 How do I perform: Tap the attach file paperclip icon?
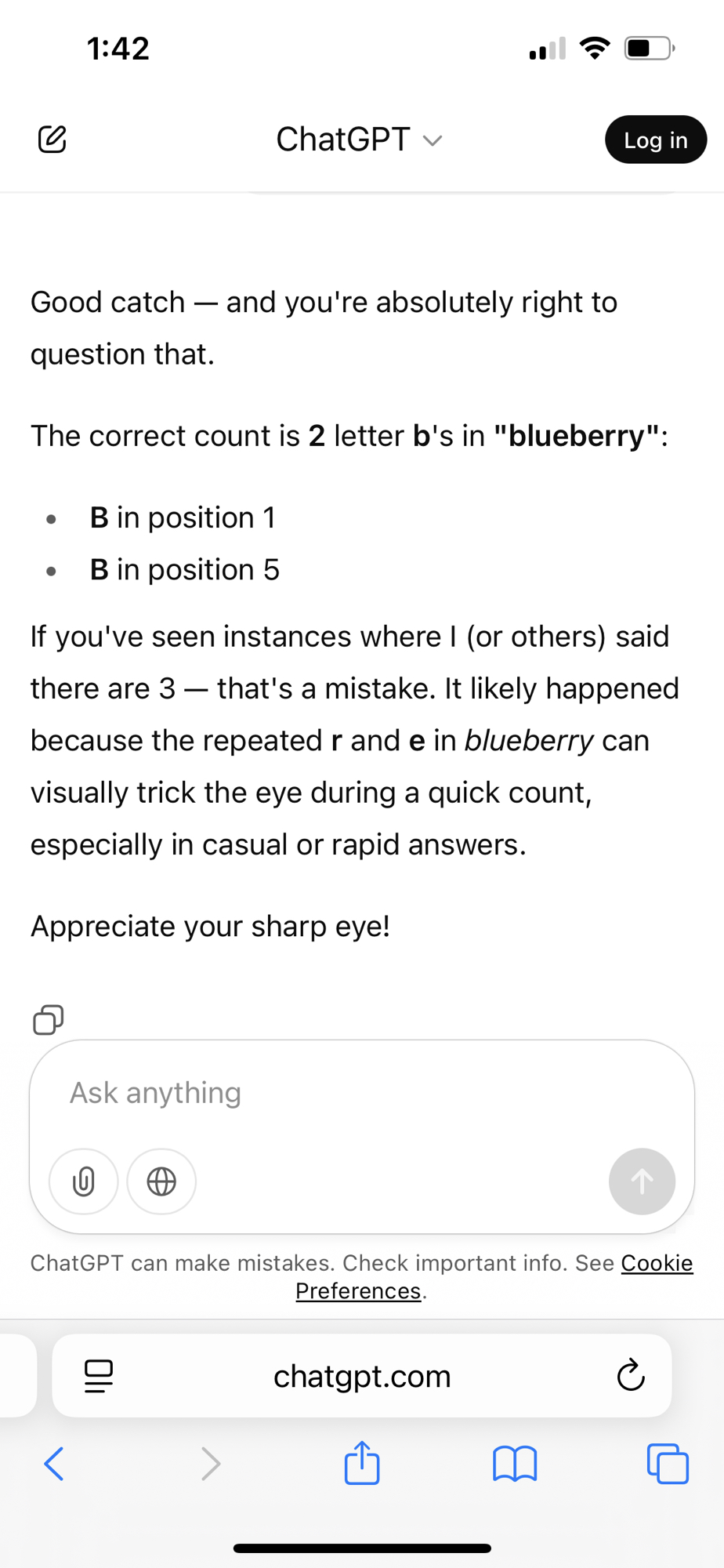tap(84, 1181)
